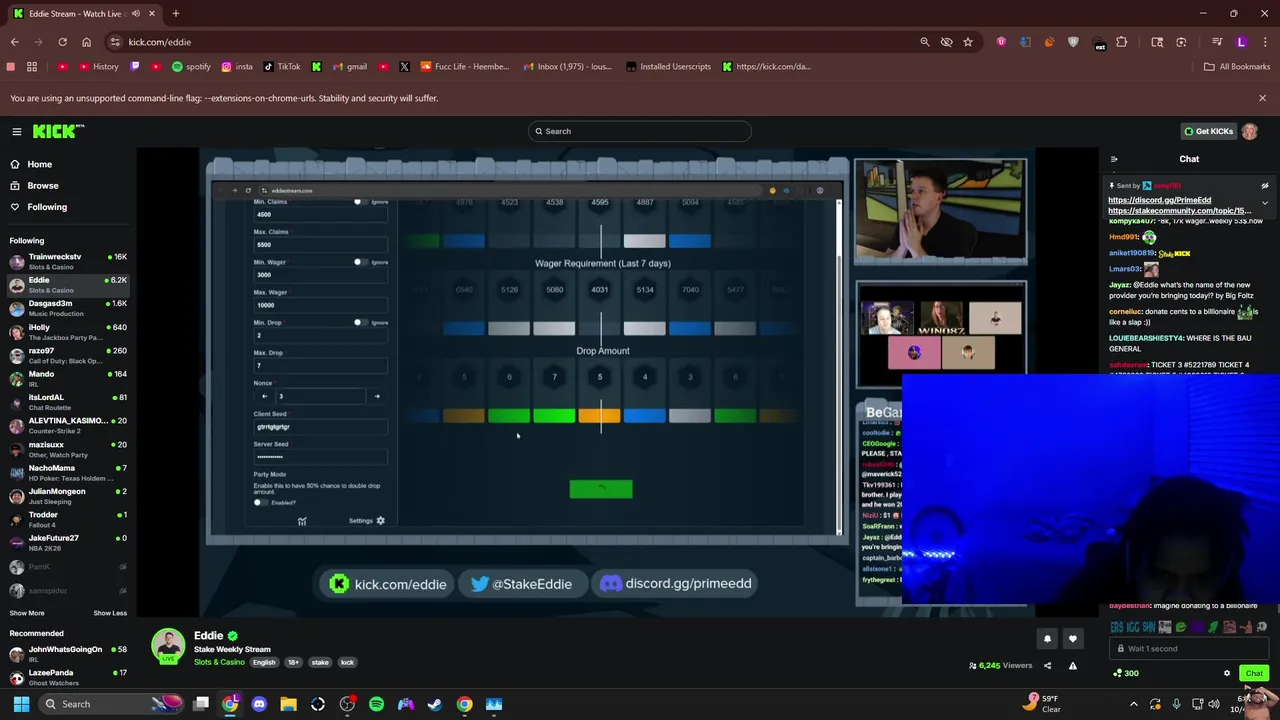Open the gmail bookmark
The height and width of the screenshot is (720, 1280).
click(350, 67)
